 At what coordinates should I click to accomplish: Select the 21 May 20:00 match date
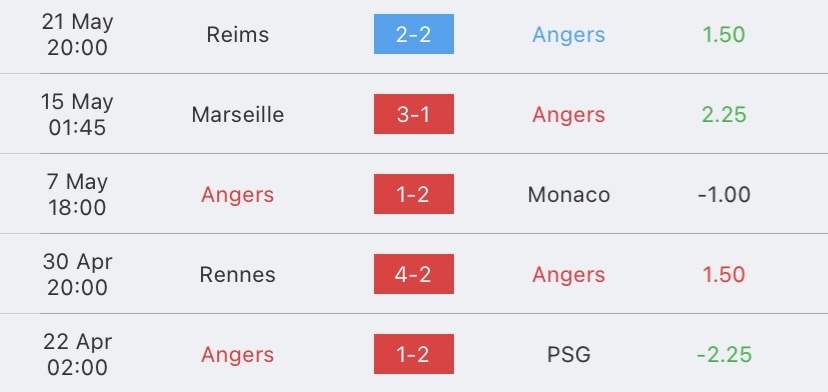pyautogui.click(x=78, y=35)
